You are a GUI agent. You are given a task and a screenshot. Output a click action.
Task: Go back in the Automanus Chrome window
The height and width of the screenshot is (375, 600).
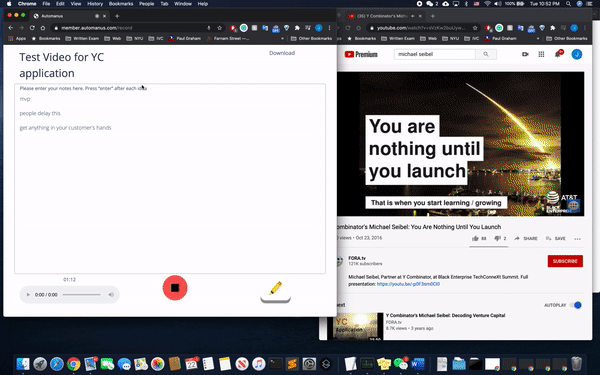[11, 28]
